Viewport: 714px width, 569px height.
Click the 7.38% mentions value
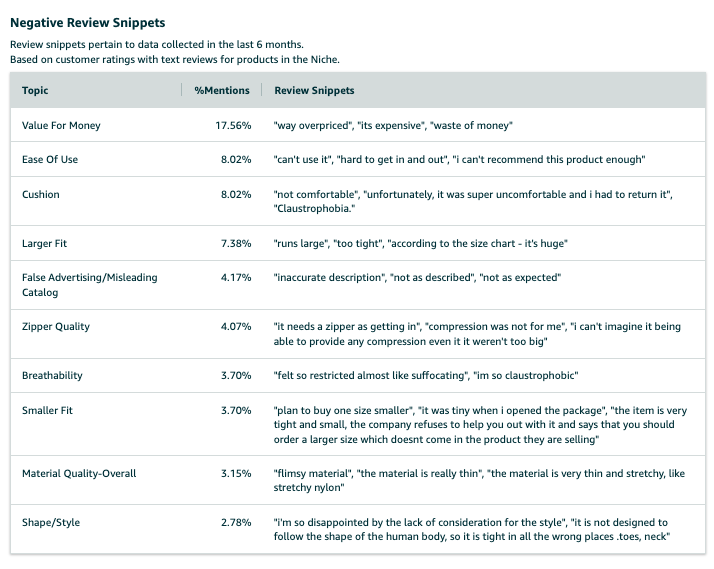(236, 243)
